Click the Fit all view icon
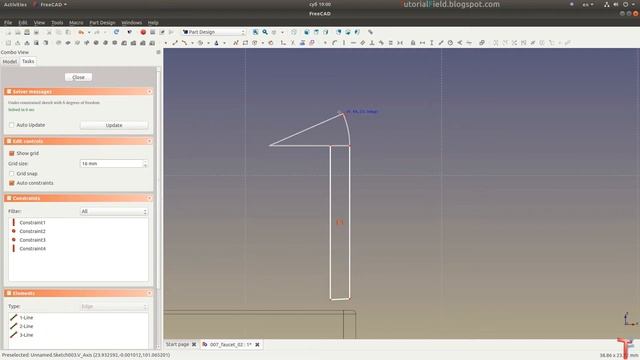 (256, 32)
